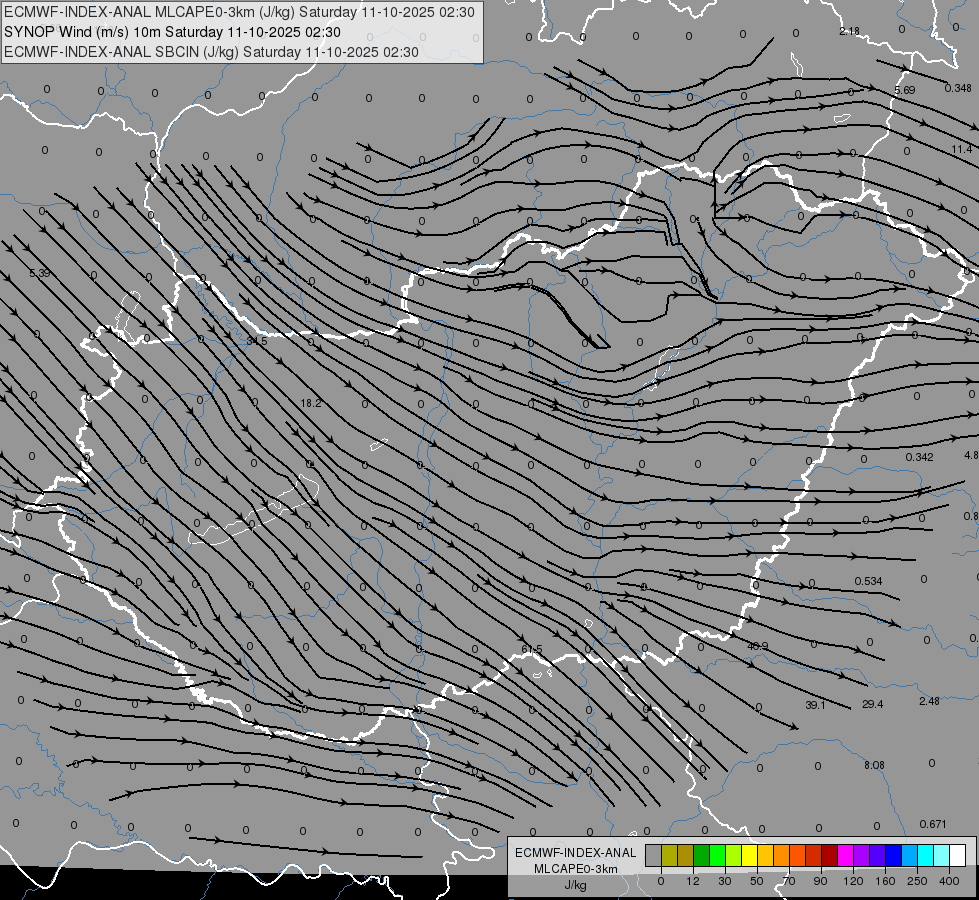979x900 pixels.
Task: Click the 0.348 value on the map
Action: [x=958, y=88]
